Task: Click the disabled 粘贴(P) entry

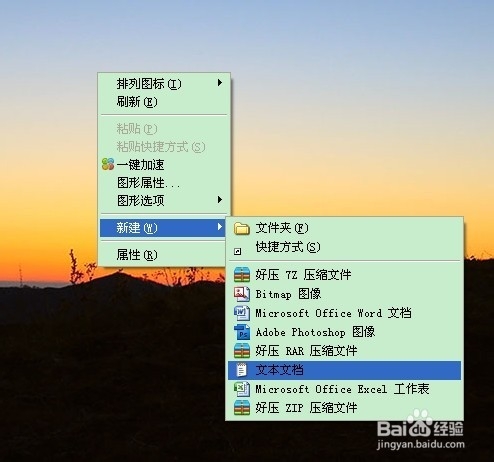Action: click(164, 129)
